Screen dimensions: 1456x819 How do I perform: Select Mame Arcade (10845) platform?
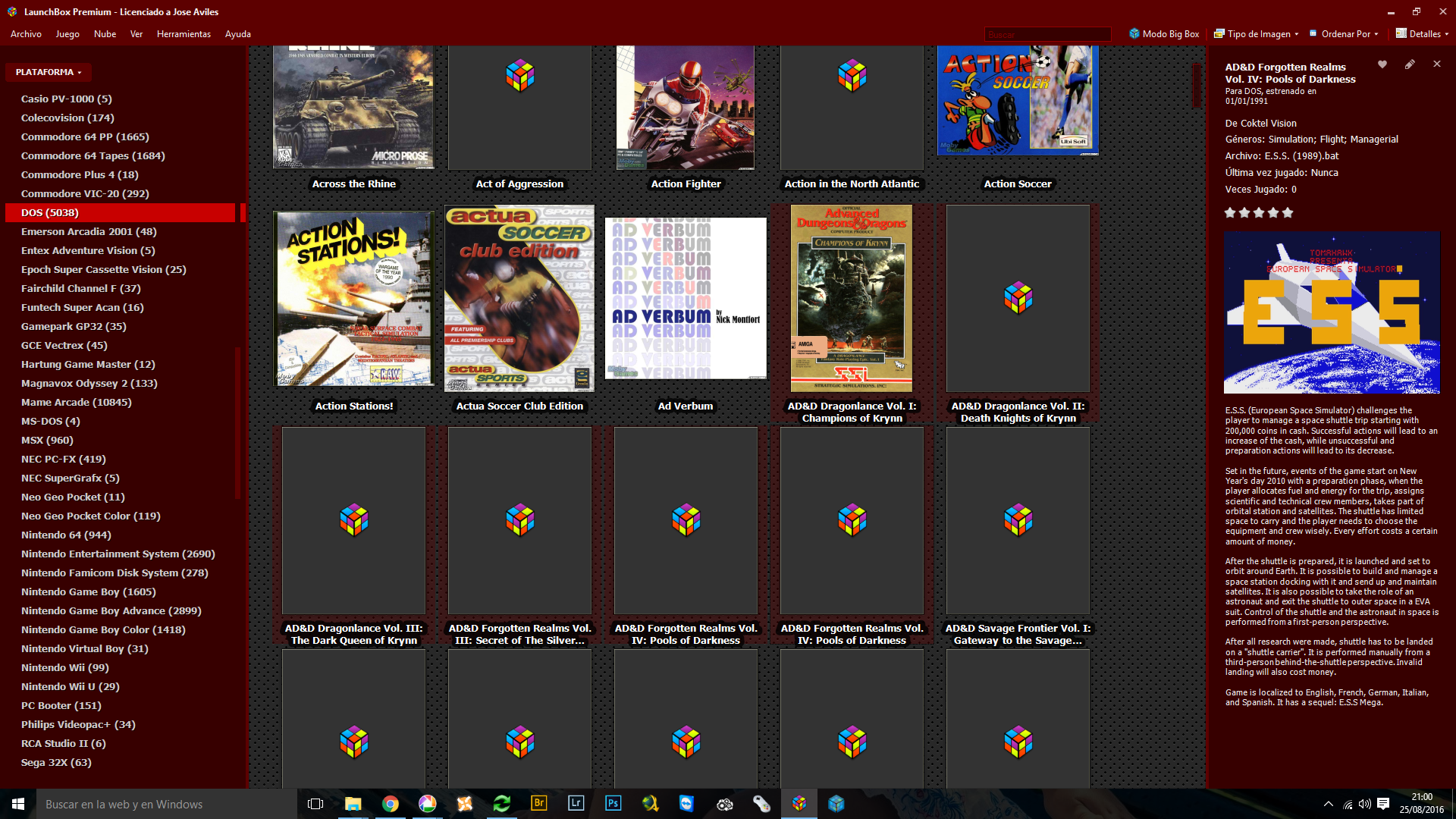(76, 403)
